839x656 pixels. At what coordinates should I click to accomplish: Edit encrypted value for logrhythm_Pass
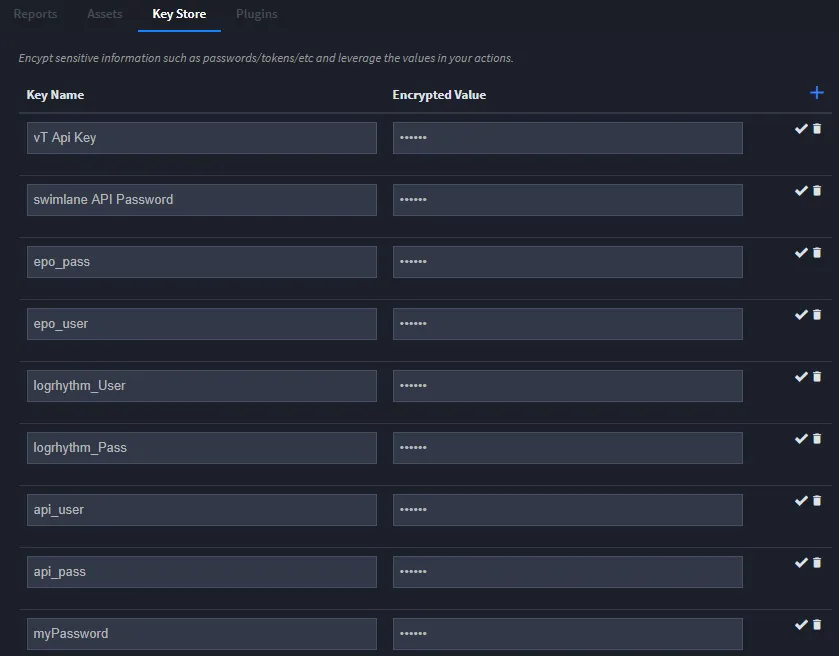click(568, 448)
